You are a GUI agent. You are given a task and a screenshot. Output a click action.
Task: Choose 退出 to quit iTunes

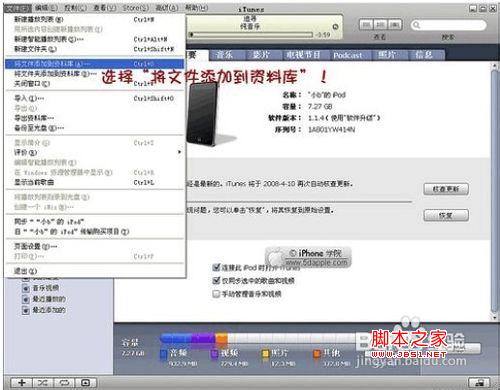coord(95,271)
